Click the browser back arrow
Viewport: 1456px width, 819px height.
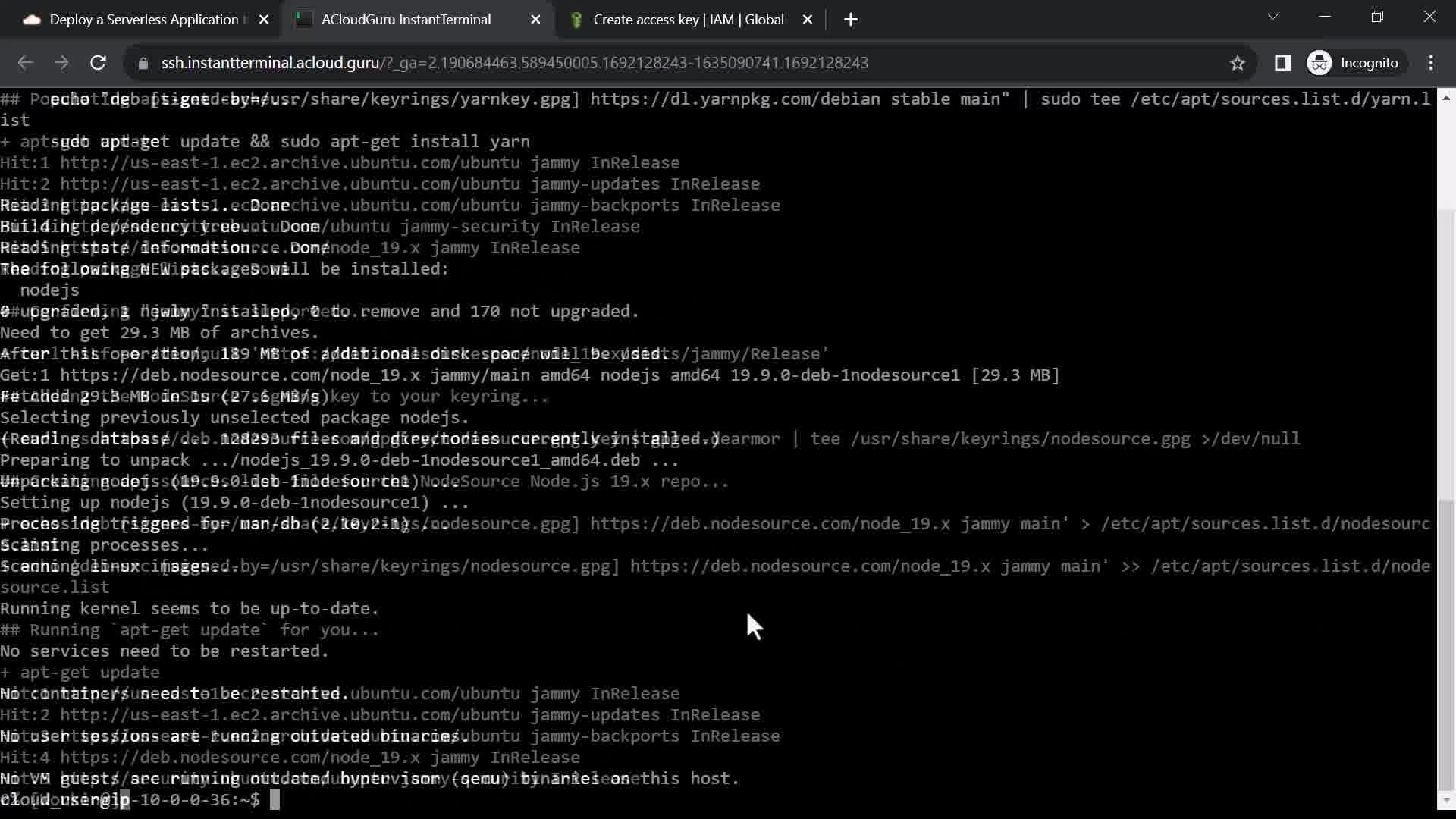25,63
